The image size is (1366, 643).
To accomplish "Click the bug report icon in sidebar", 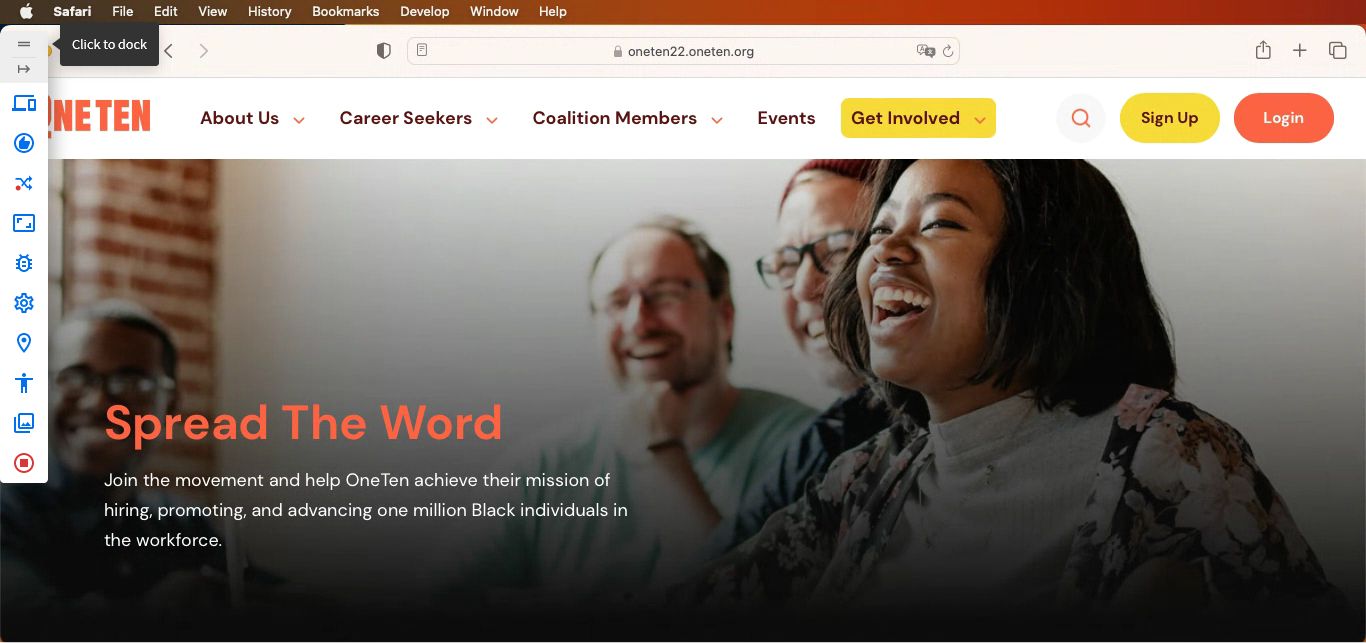I will [x=24, y=263].
